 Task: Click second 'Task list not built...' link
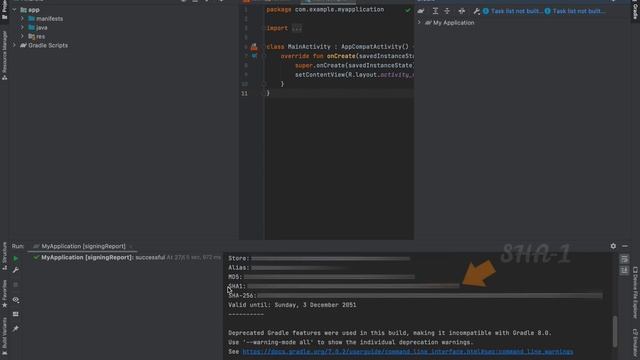point(579,11)
